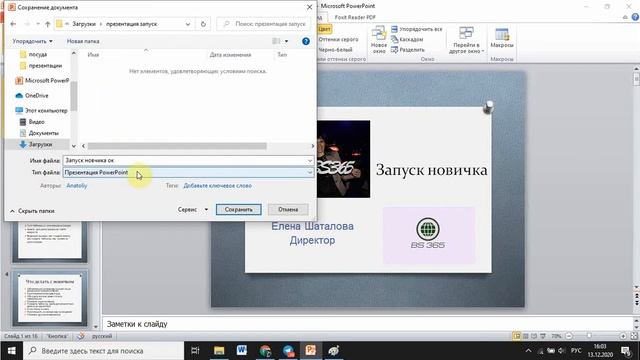The image size is (640, 360).
Task: Select OneDrive in the navigation pane
Action: 32,96
